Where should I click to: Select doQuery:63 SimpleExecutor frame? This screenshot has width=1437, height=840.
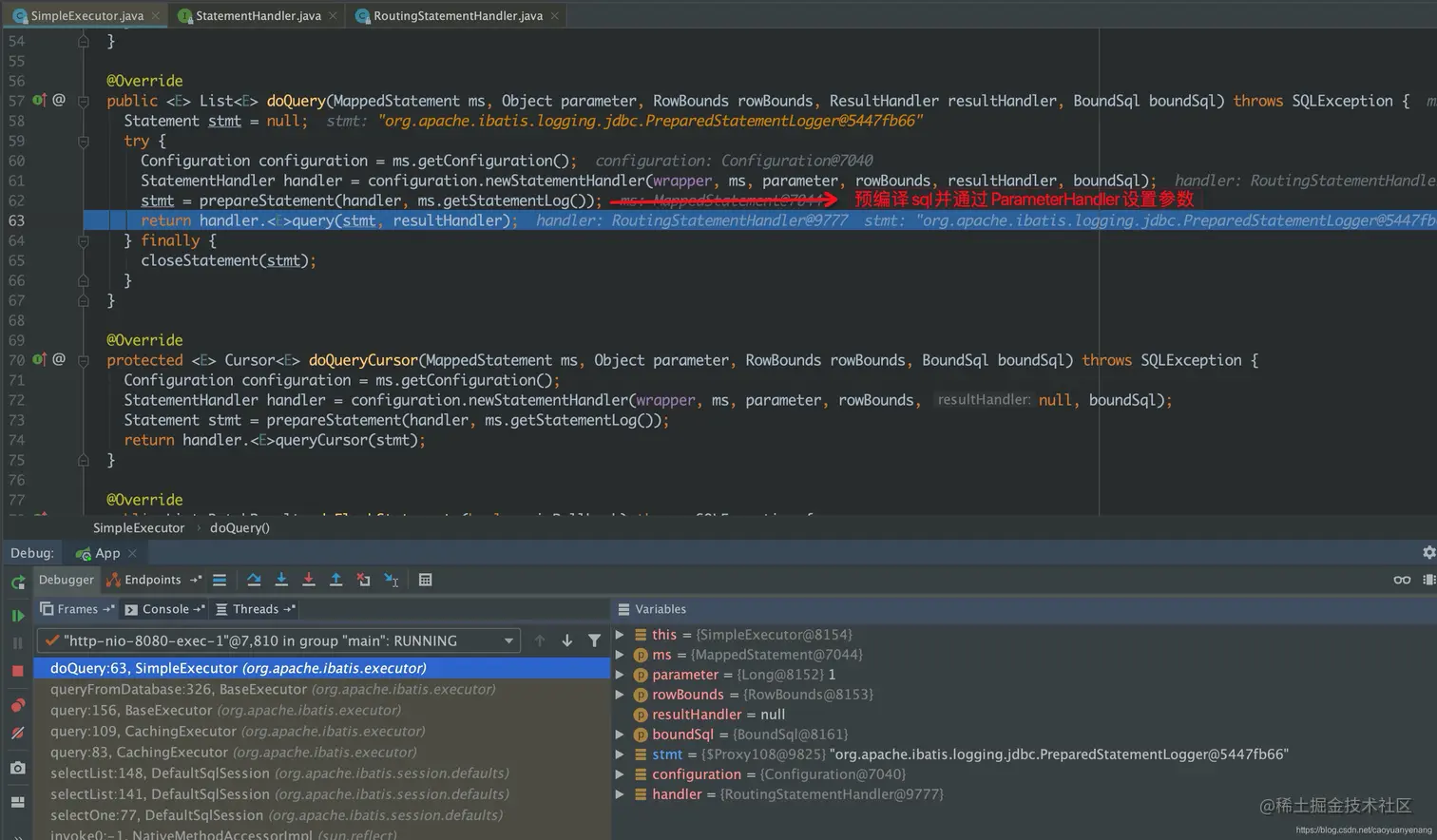[321, 668]
